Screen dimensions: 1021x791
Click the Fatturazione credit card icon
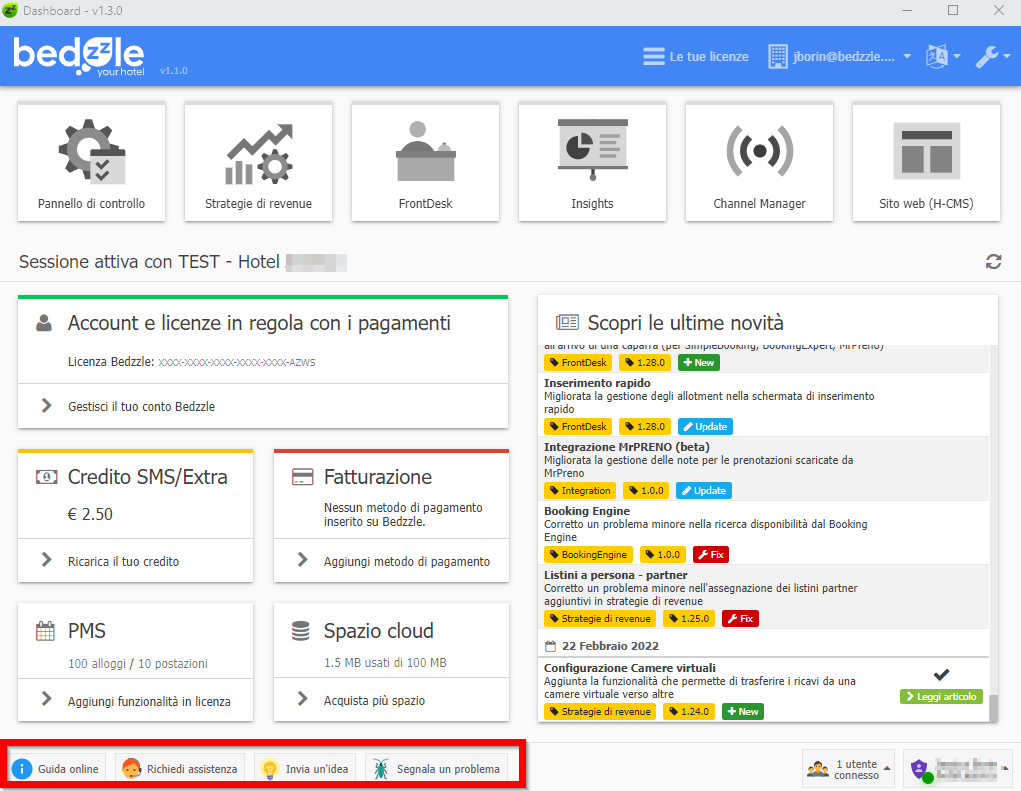[x=302, y=477]
